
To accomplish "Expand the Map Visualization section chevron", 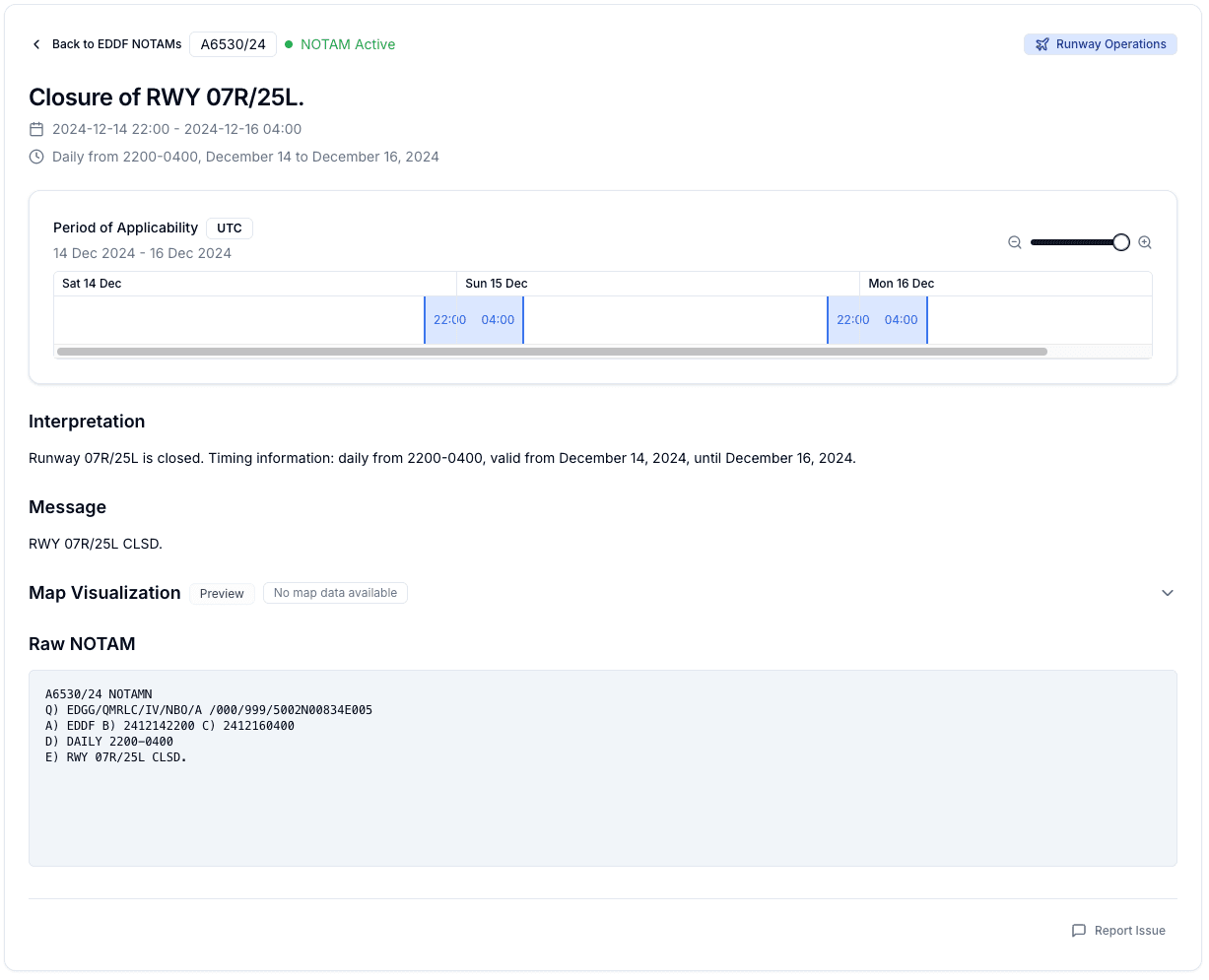I will [x=1168, y=593].
